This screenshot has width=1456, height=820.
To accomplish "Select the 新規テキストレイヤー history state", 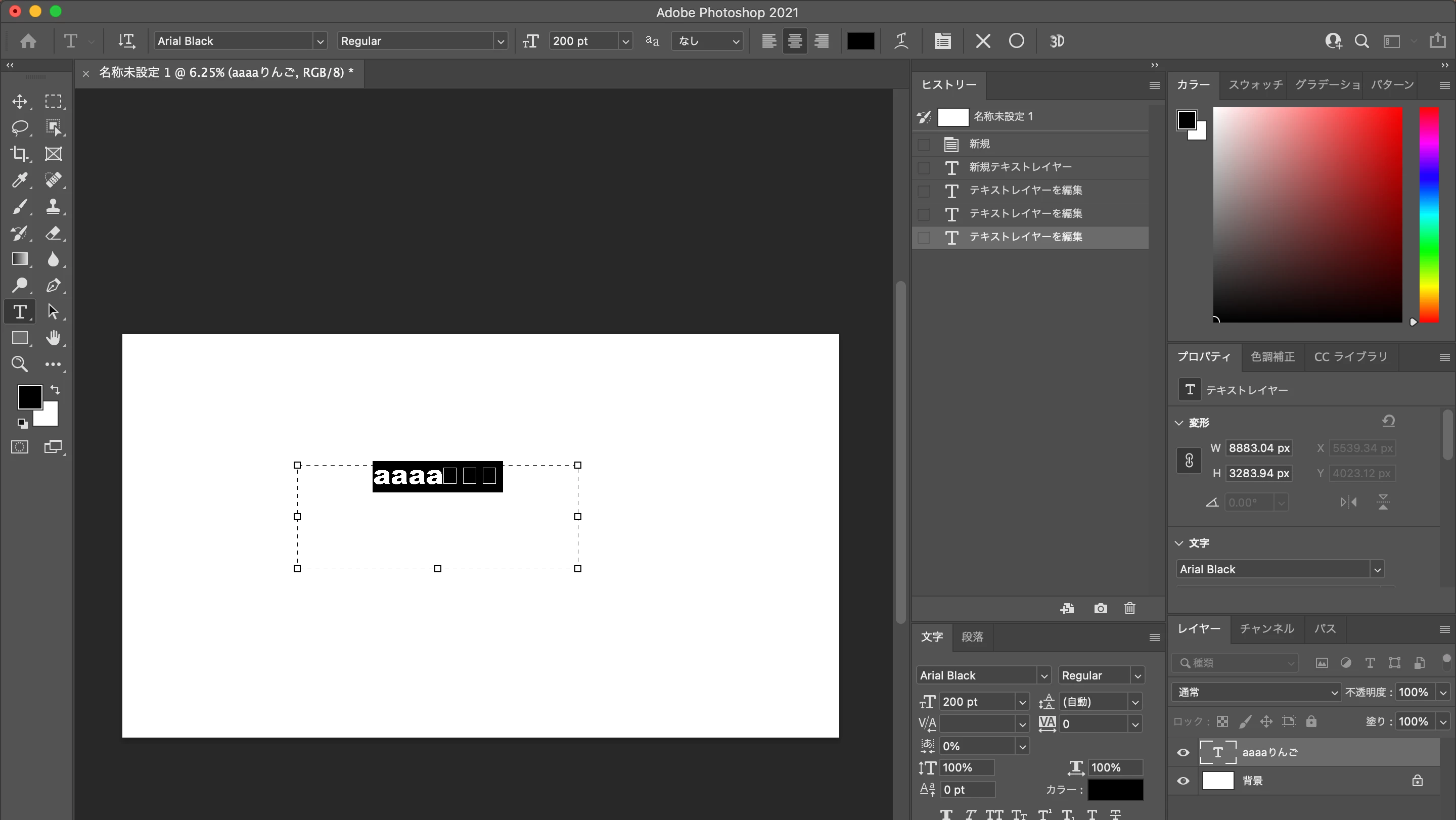I will click(x=1020, y=167).
